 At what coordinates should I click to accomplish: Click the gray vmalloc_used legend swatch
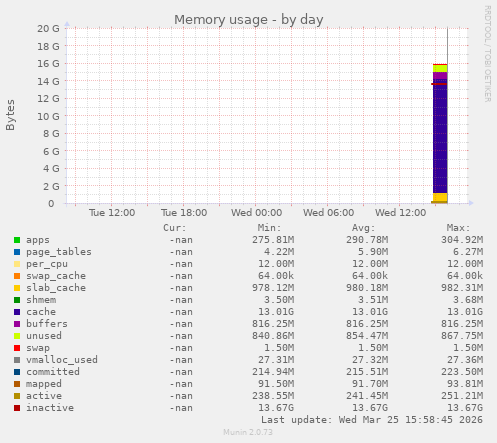(x=17, y=360)
